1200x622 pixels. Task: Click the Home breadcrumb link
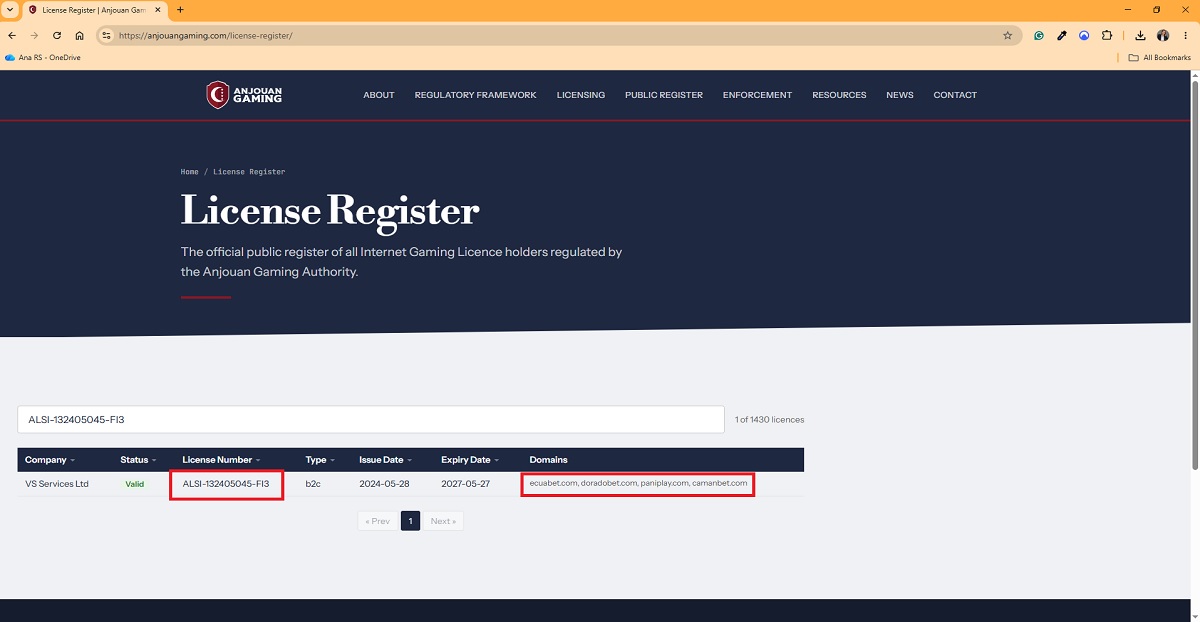pyautogui.click(x=190, y=172)
